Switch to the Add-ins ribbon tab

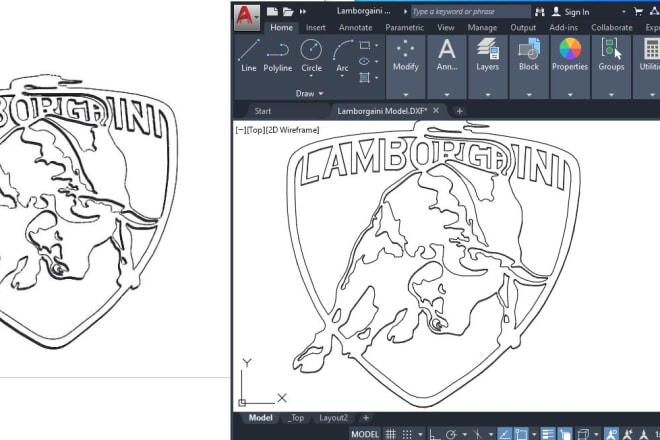[564, 28]
